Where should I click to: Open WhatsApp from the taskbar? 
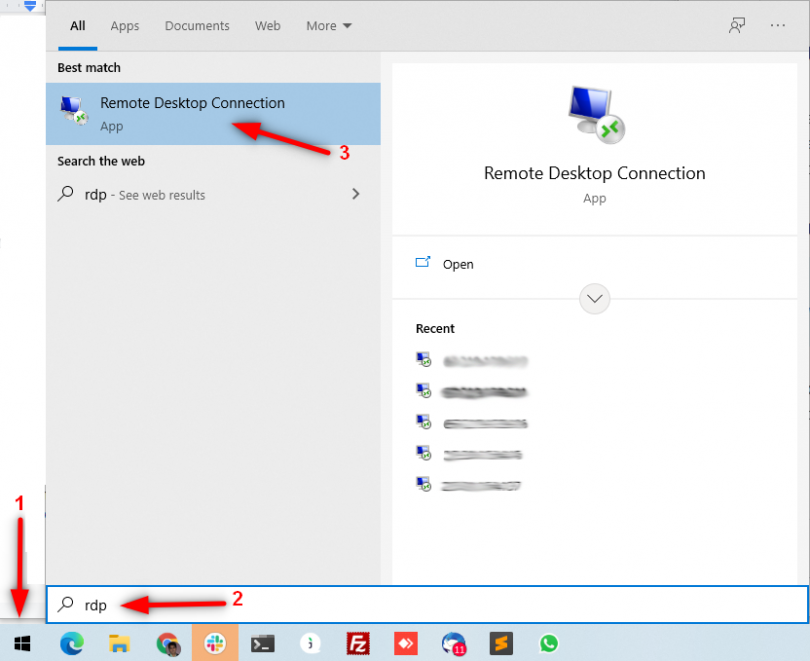coord(548,643)
